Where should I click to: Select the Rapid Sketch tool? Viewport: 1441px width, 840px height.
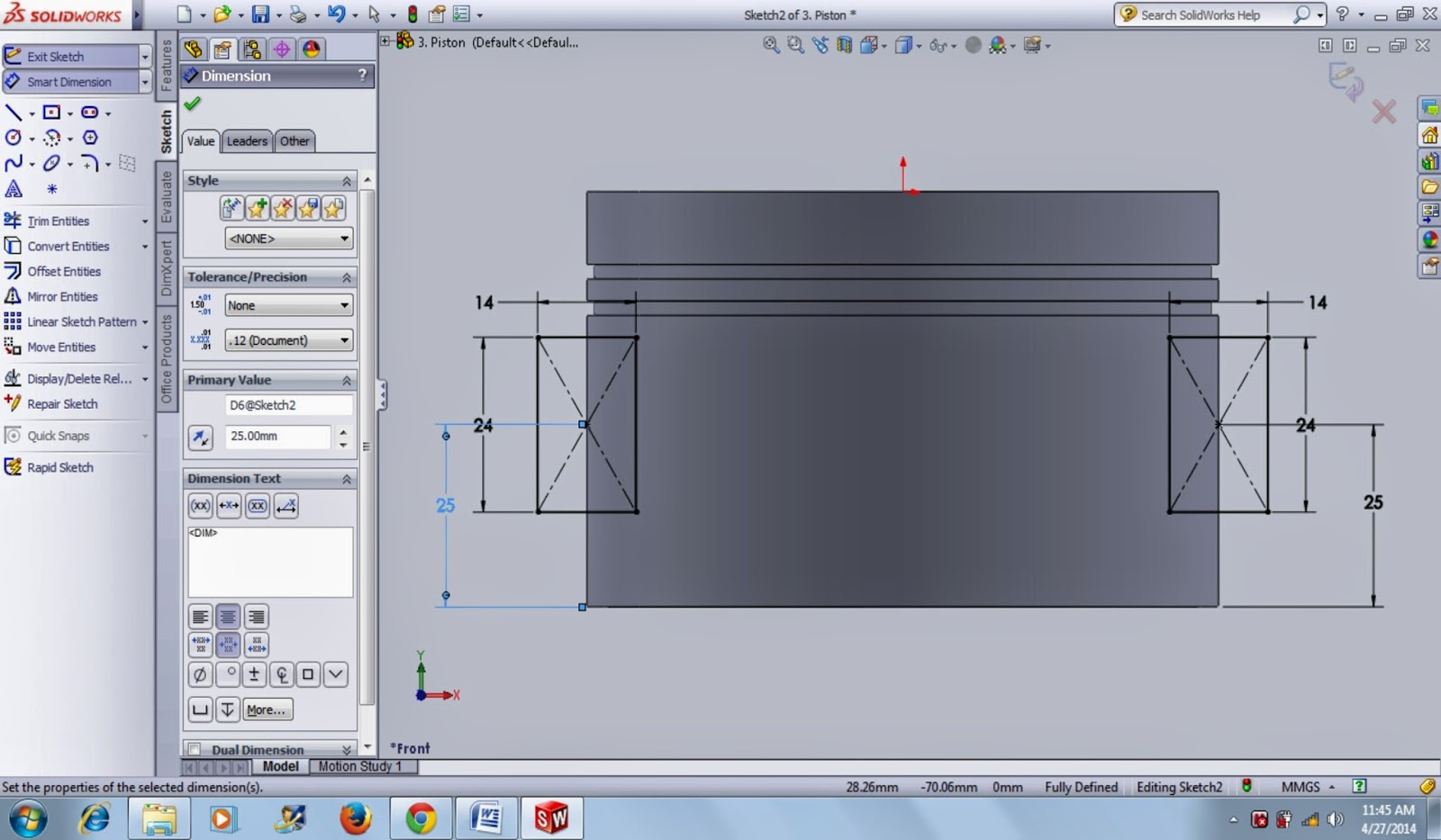61,467
